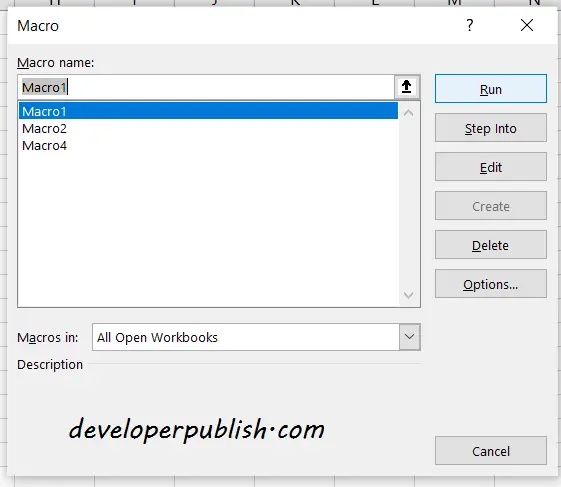561x487 pixels.
Task: Cancel the Macro dialog
Action: coord(491,451)
